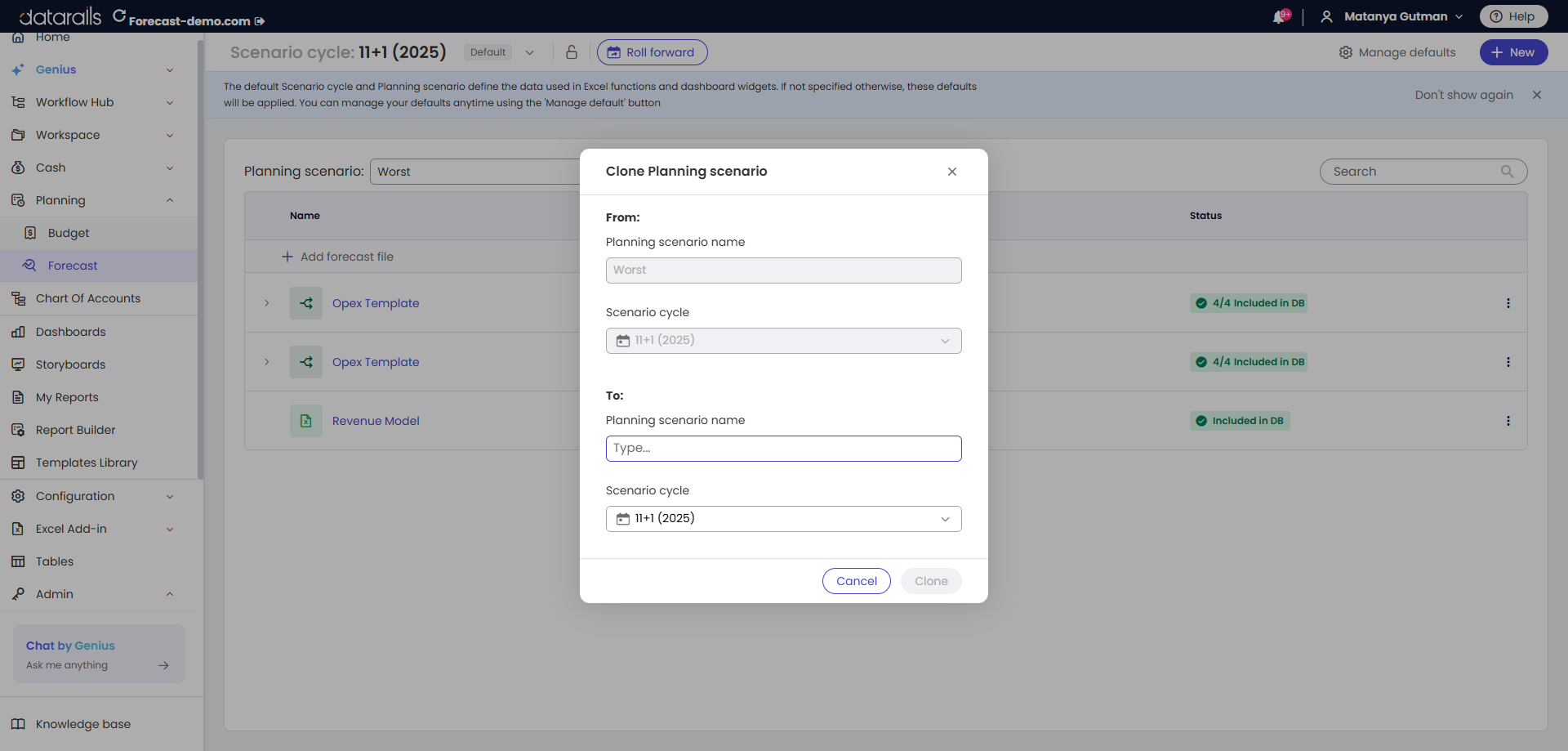The height and width of the screenshot is (751, 1568).
Task: Open Dashboards from the sidebar
Action: pyautogui.click(x=70, y=332)
